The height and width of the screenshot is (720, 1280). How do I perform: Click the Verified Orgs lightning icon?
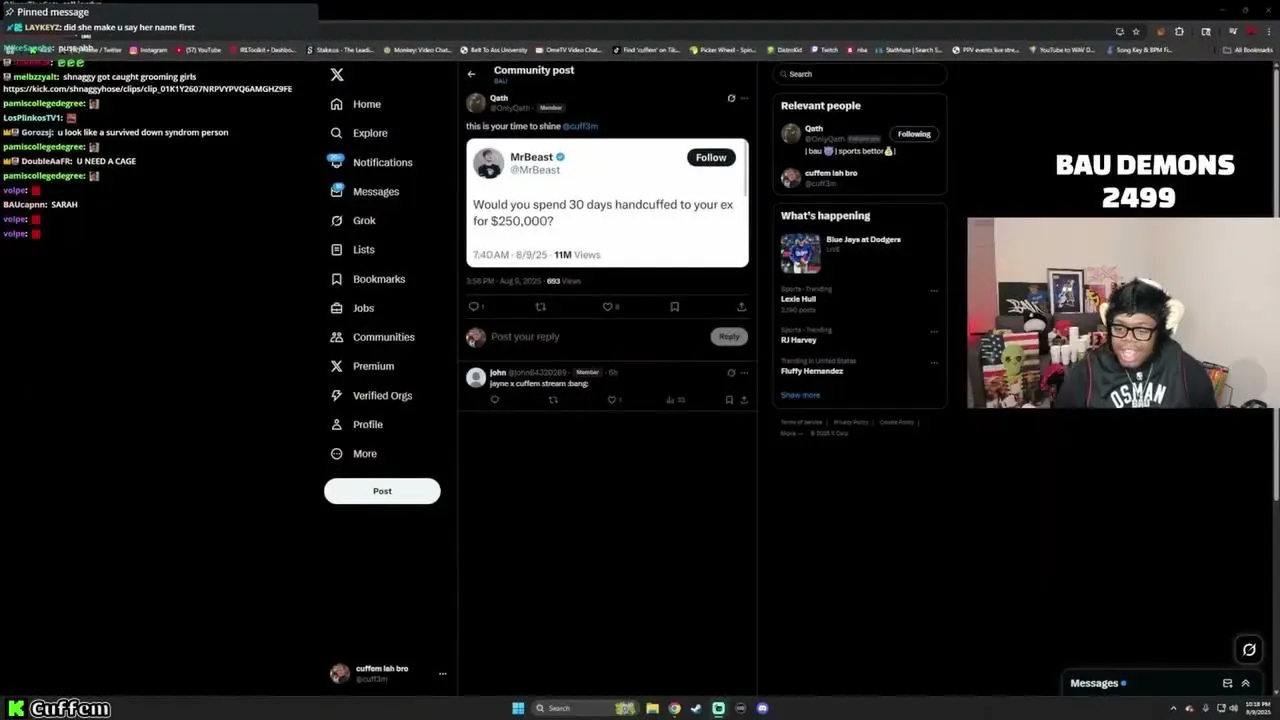337,395
